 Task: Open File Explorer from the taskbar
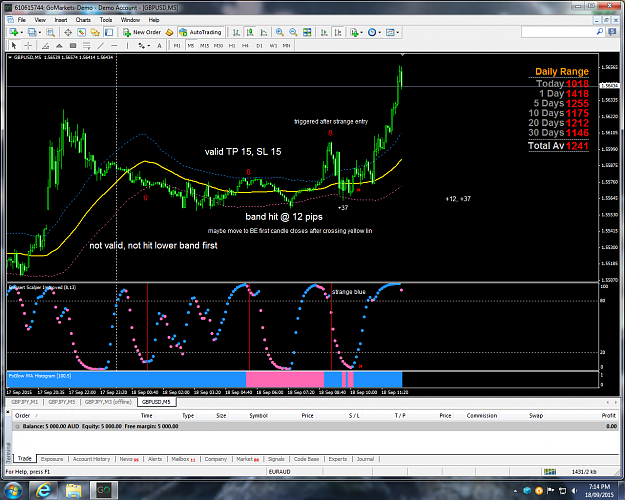click(x=73, y=490)
